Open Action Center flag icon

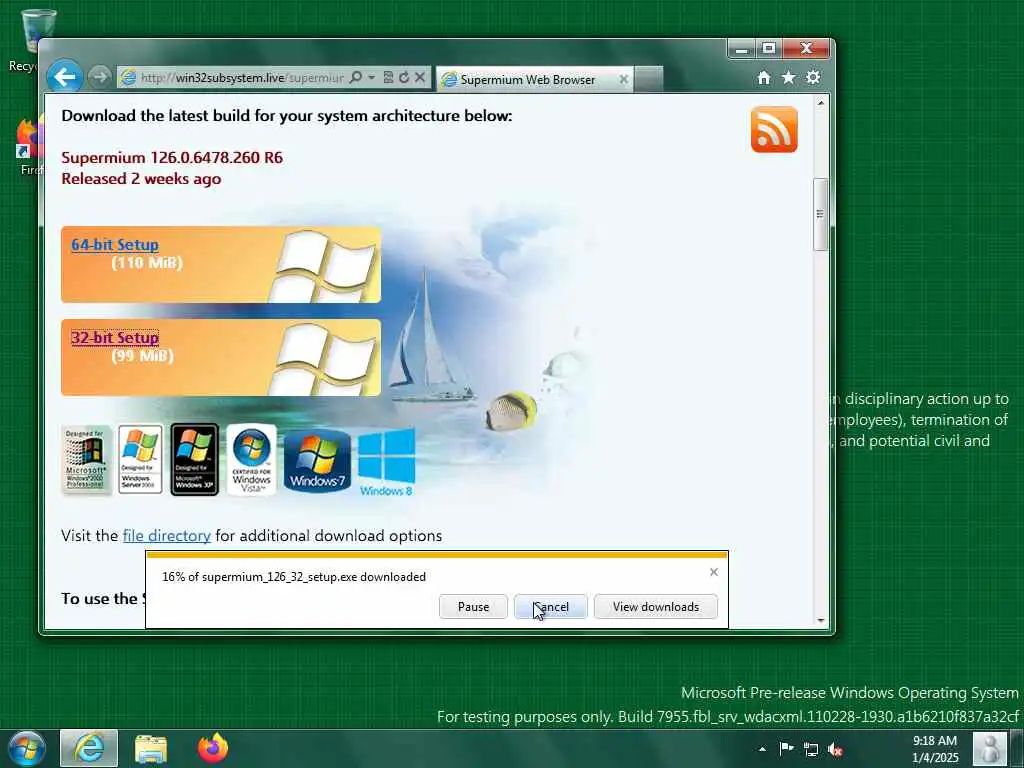pyautogui.click(x=787, y=749)
